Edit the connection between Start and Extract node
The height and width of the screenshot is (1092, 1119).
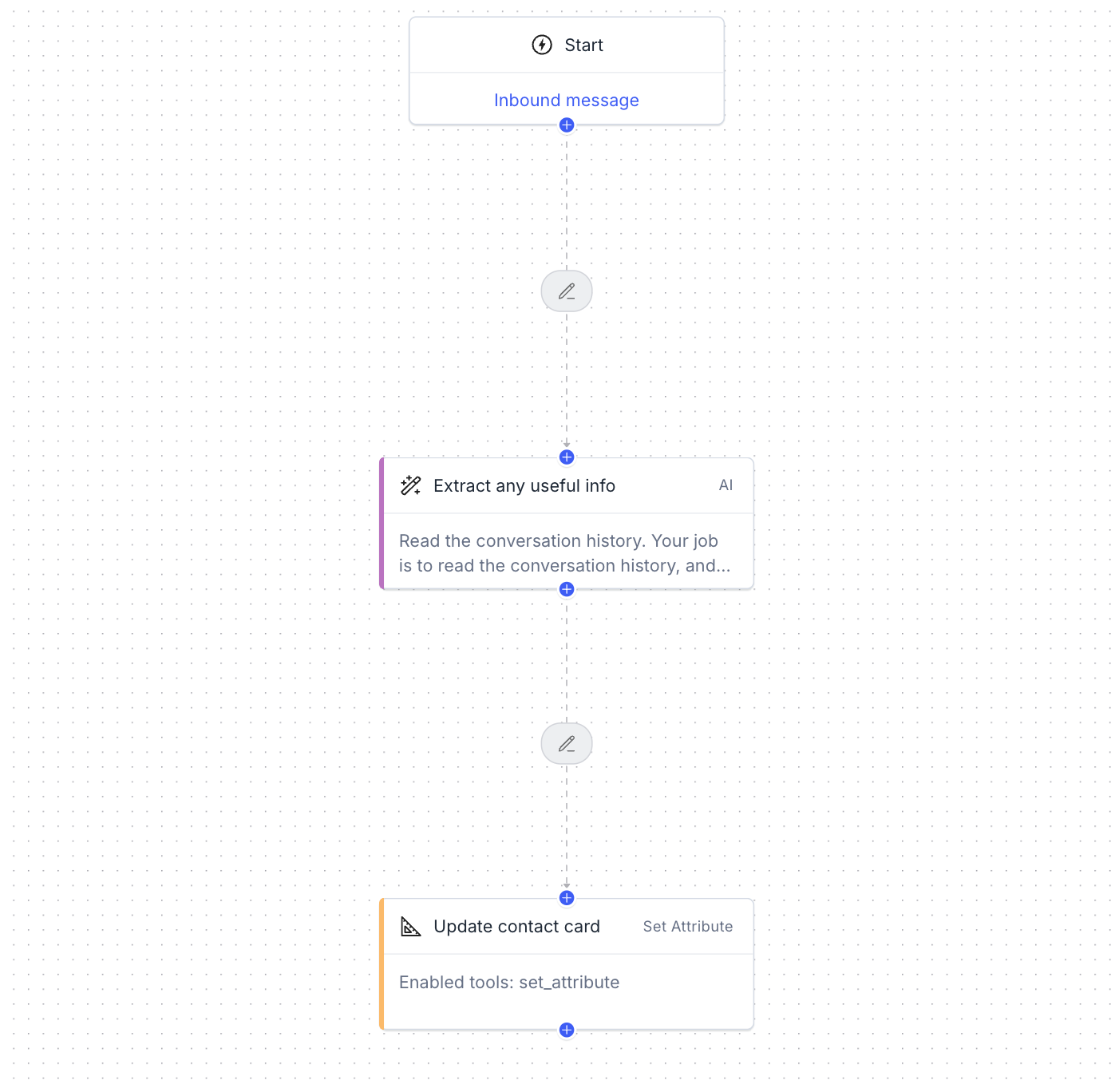click(567, 291)
